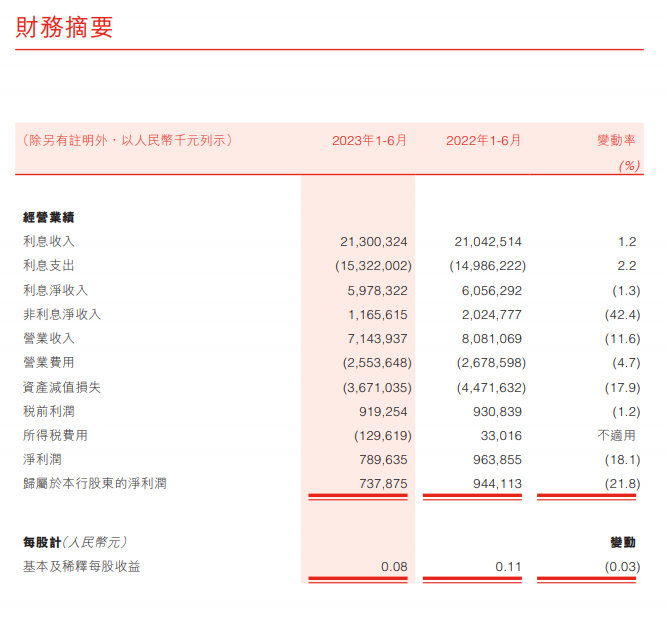Screen dimensions: 666x618
Task: Click the 稅前利潤 change rate (1.2)
Action: coord(626,412)
